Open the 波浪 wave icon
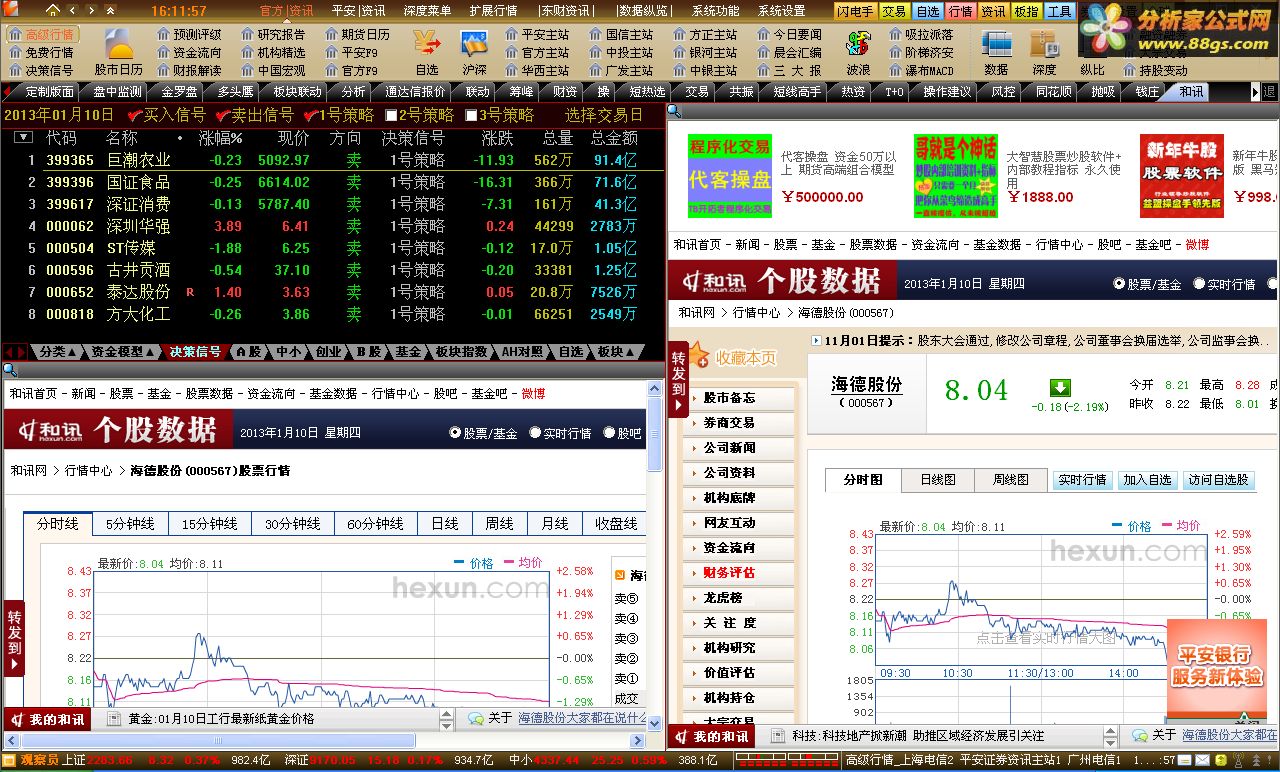 (x=858, y=44)
